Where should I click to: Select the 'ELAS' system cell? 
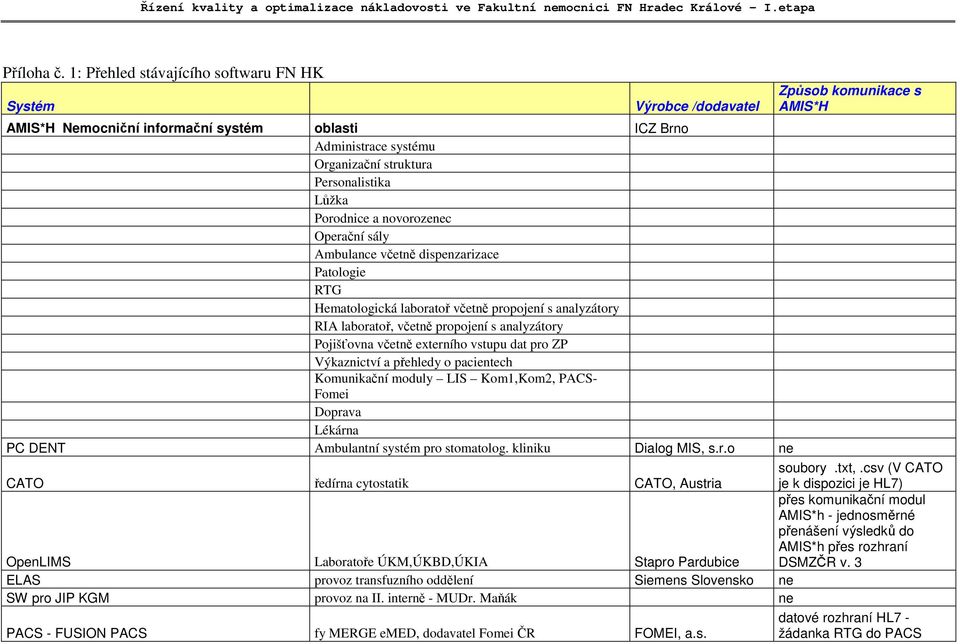(156, 580)
